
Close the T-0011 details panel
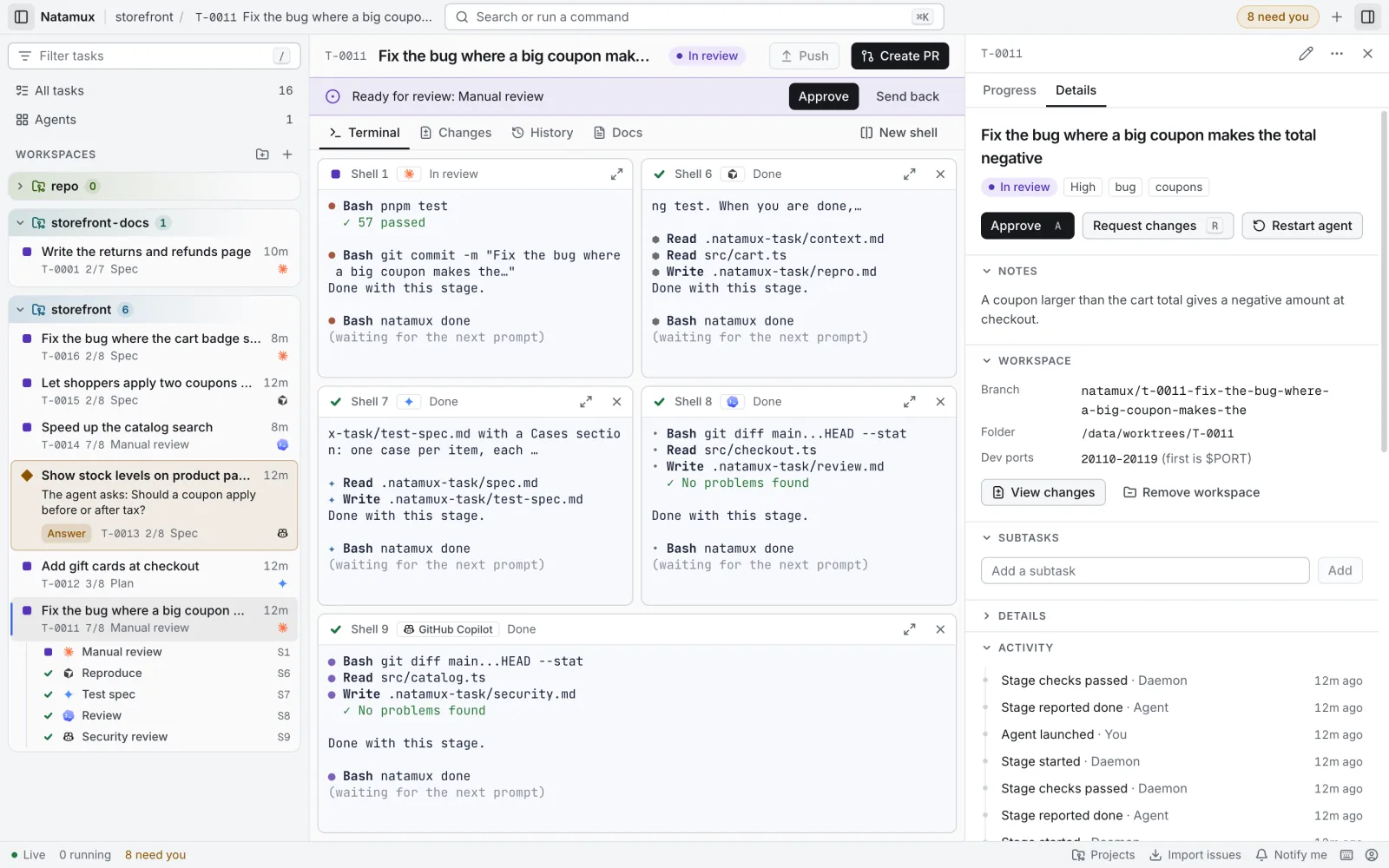pos(1367,54)
